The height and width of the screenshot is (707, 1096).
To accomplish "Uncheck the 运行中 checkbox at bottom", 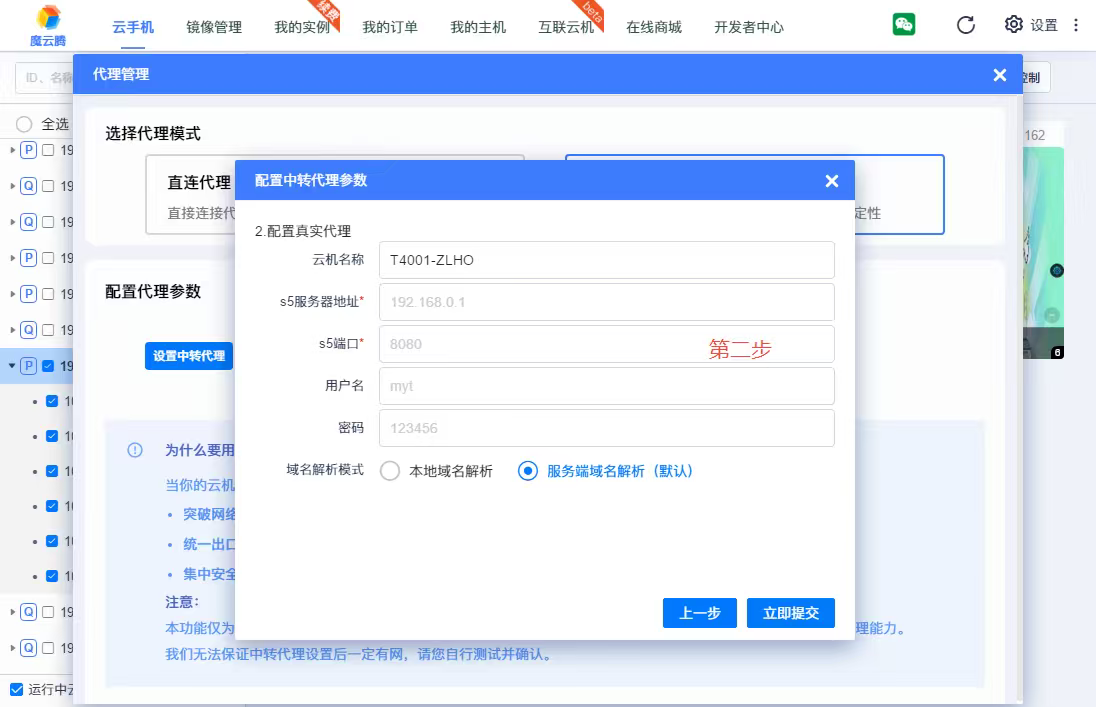I will coord(16,689).
